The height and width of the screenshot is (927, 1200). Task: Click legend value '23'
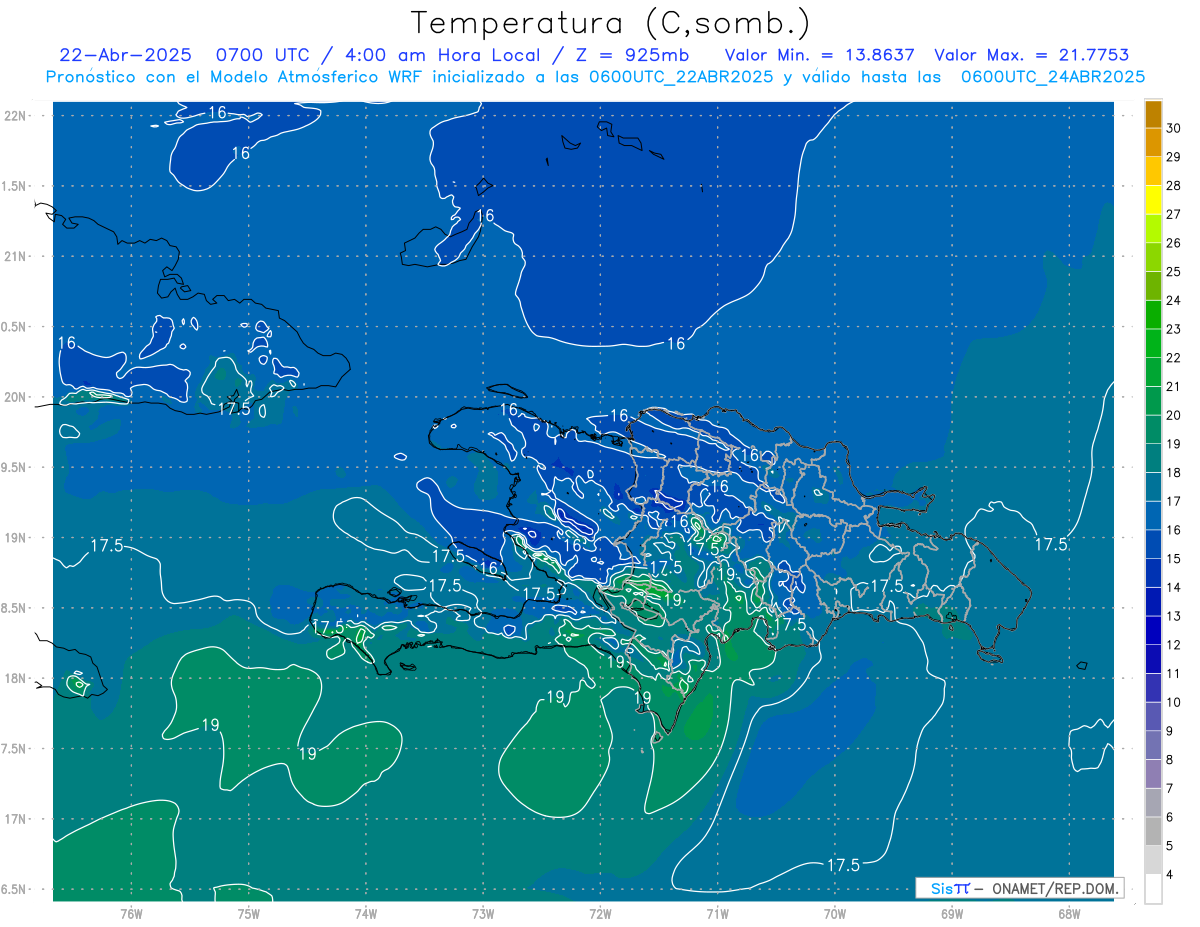[x=1174, y=329]
